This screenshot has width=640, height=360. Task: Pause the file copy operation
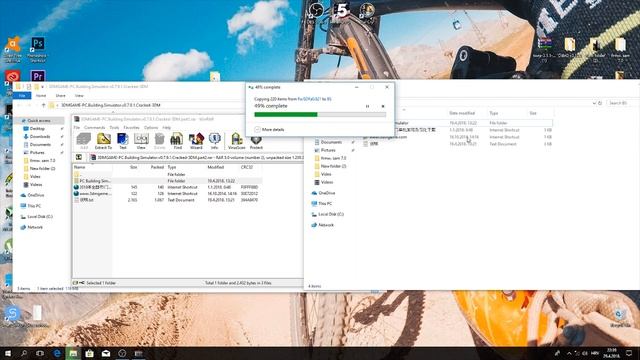367,107
